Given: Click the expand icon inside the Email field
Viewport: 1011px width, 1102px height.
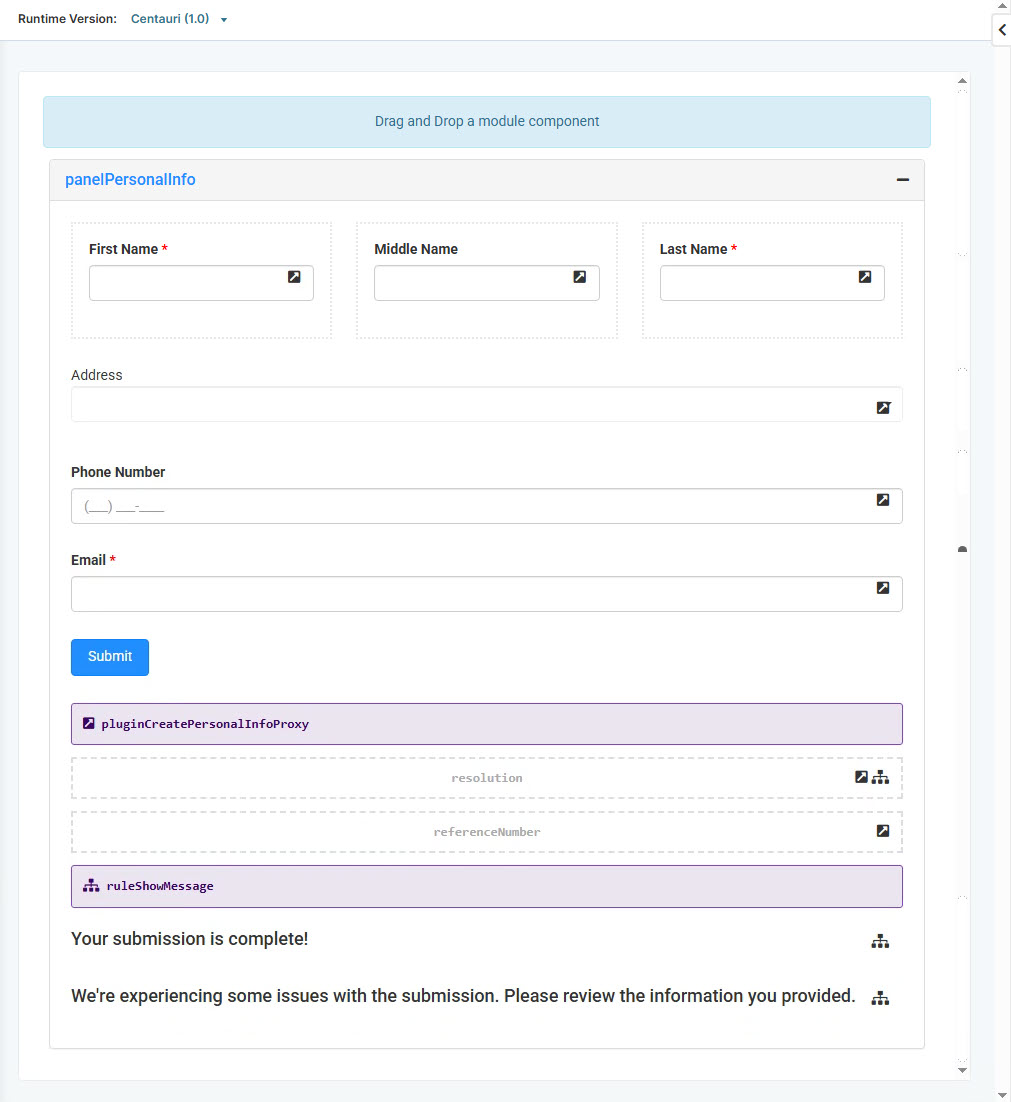Looking at the screenshot, I should pos(883,588).
